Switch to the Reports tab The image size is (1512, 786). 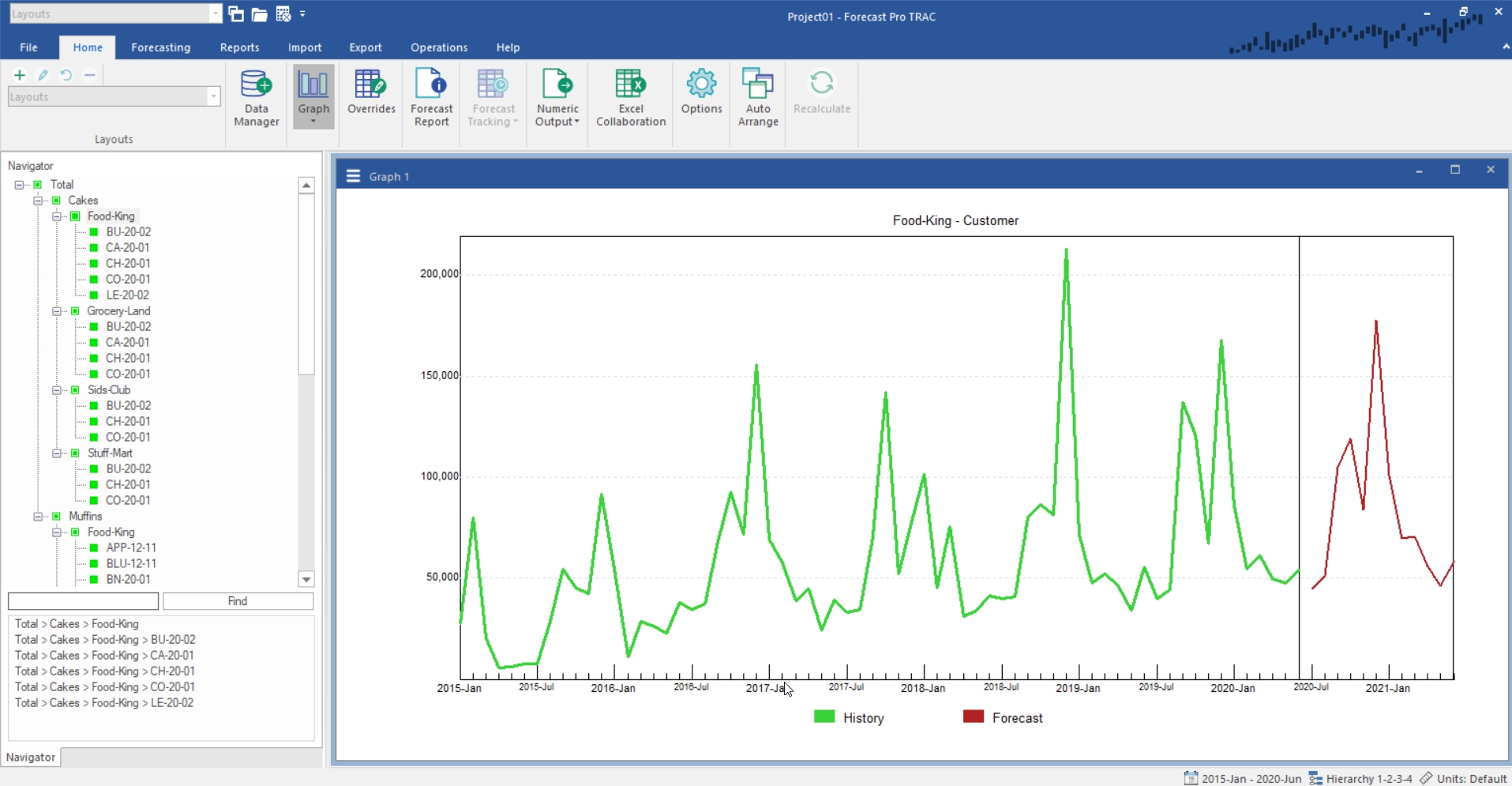coord(239,47)
